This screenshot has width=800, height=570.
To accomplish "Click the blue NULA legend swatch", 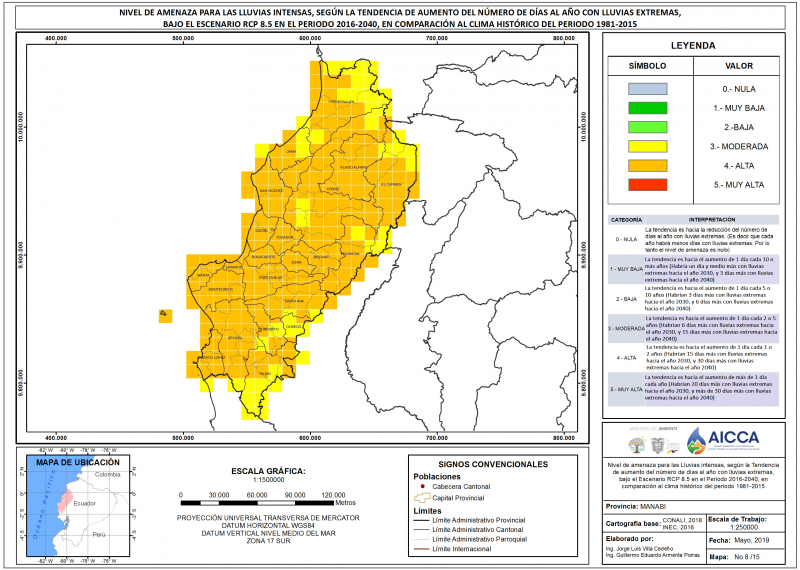I will click(x=647, y=89).
